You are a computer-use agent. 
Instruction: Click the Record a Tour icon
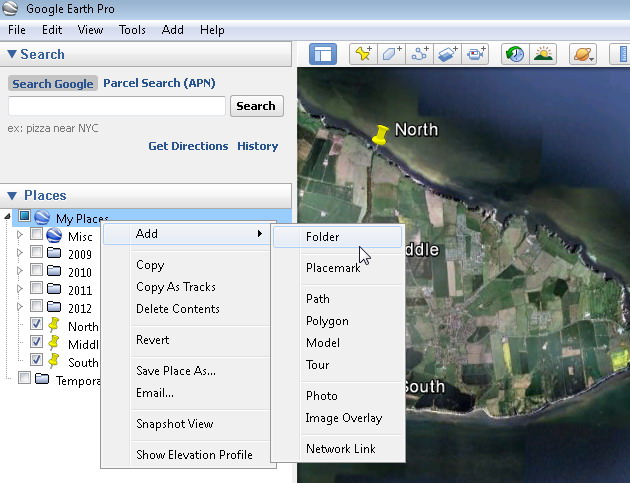point(475,54)
